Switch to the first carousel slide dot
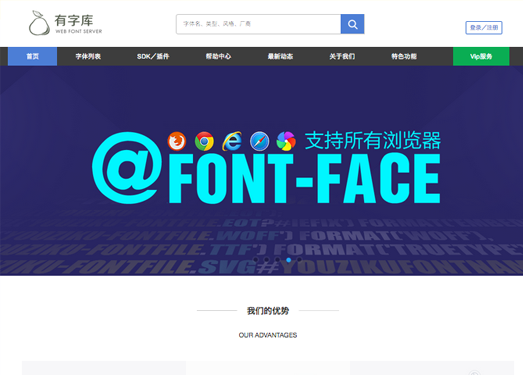Screen dimensions: 523x375 pos(255,260)
